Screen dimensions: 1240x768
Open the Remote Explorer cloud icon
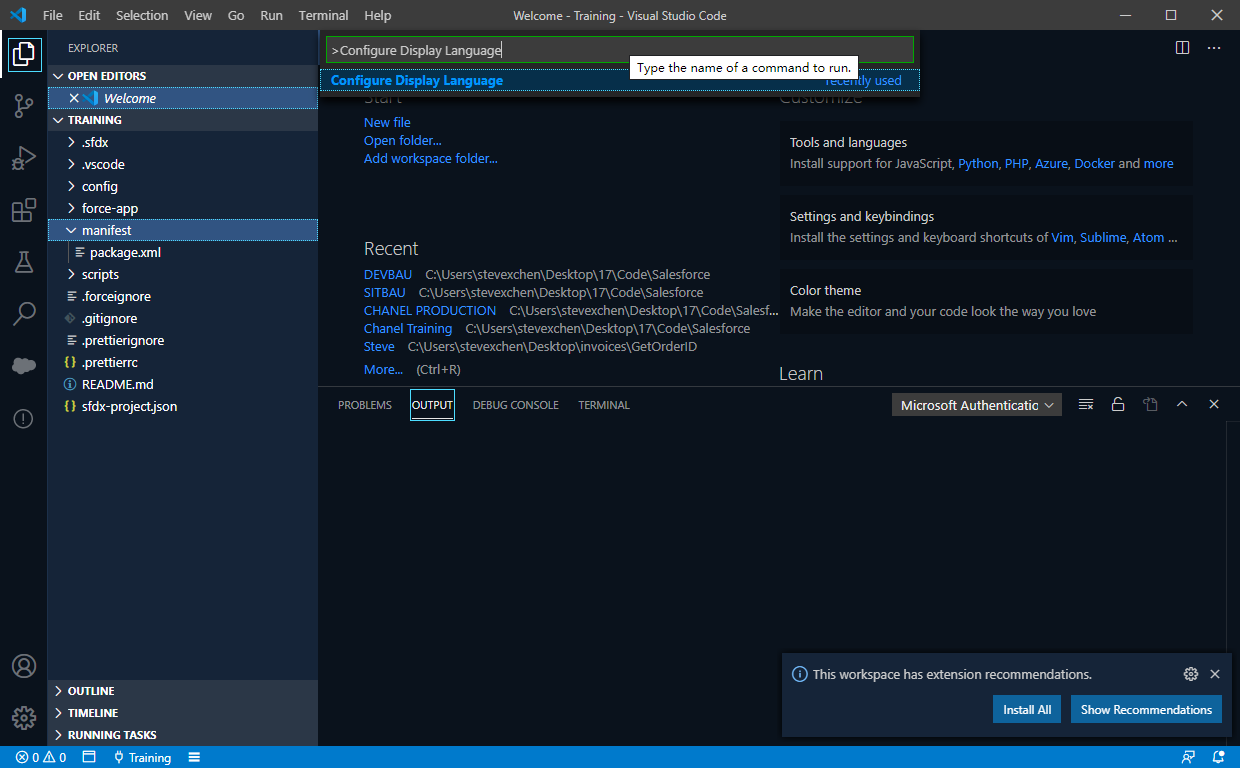[23, 366]
